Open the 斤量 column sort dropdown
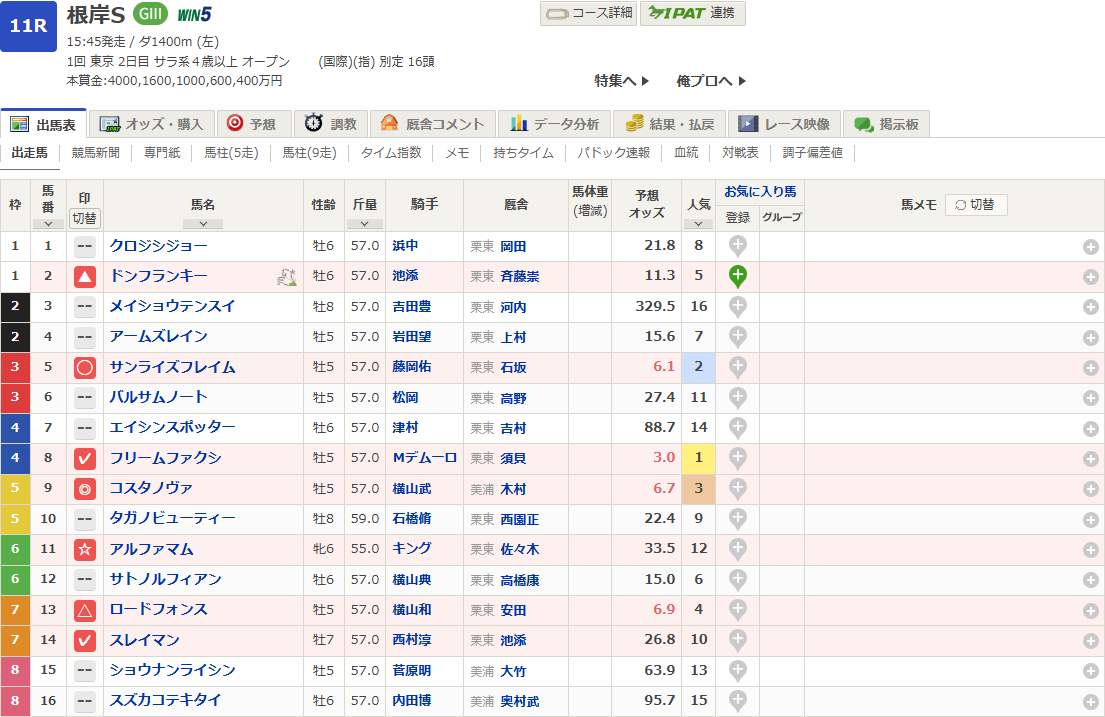 point(364,224)
